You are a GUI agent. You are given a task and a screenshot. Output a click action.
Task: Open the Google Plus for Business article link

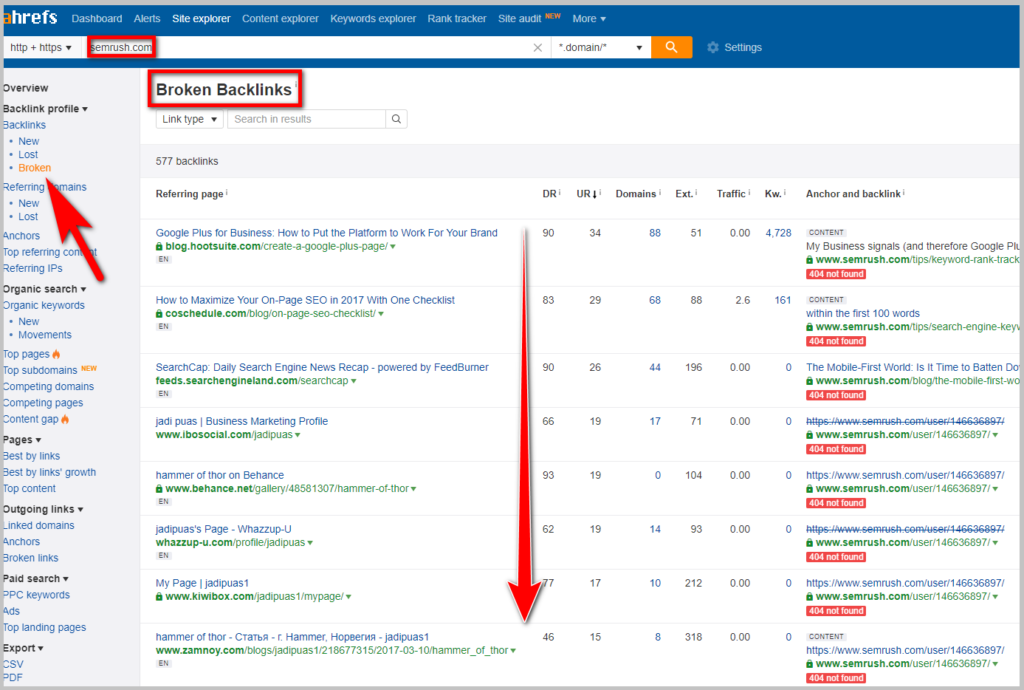(x=327, y=232)
